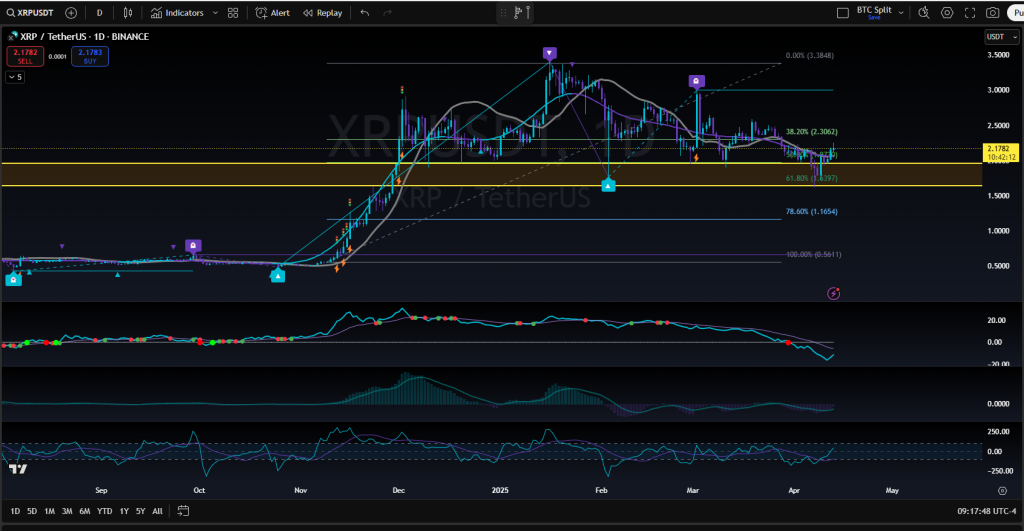Add a symbol with the plus icon
The height and width of the screenshot is (531, 1024).
click(x=71, y=12)
